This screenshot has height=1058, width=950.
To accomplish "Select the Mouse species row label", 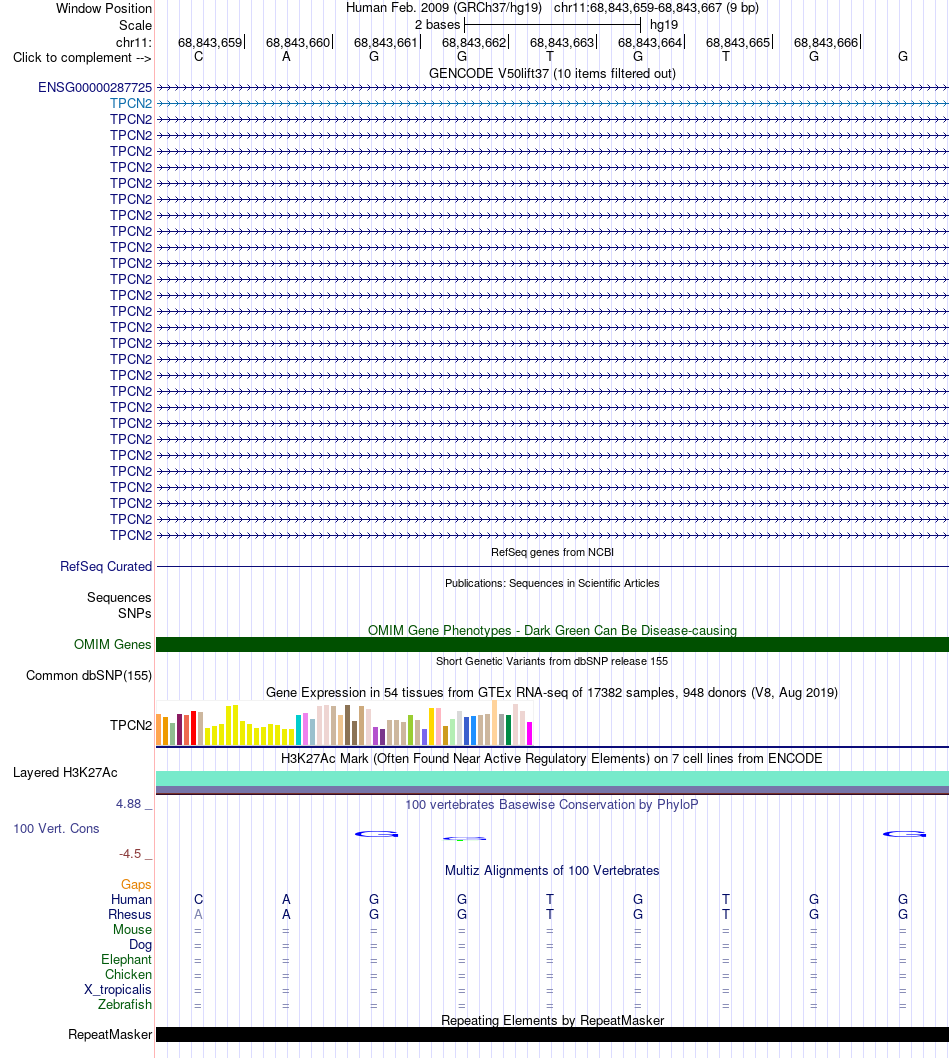I will click(x=132, y=930).
